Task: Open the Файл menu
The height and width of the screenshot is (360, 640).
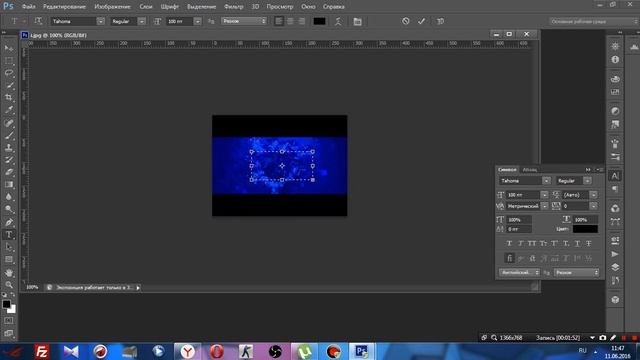Action: [x=28, y=7]
